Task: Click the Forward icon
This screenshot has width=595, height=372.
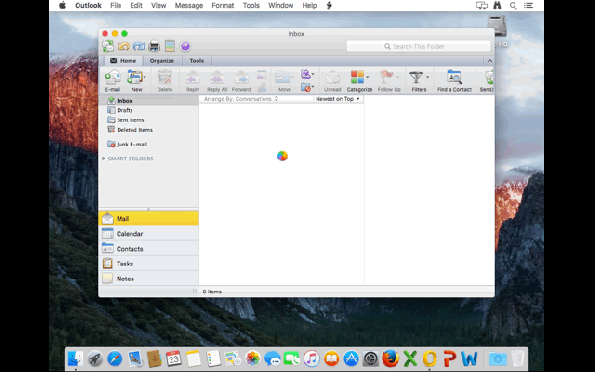Action: pos(241,81)
